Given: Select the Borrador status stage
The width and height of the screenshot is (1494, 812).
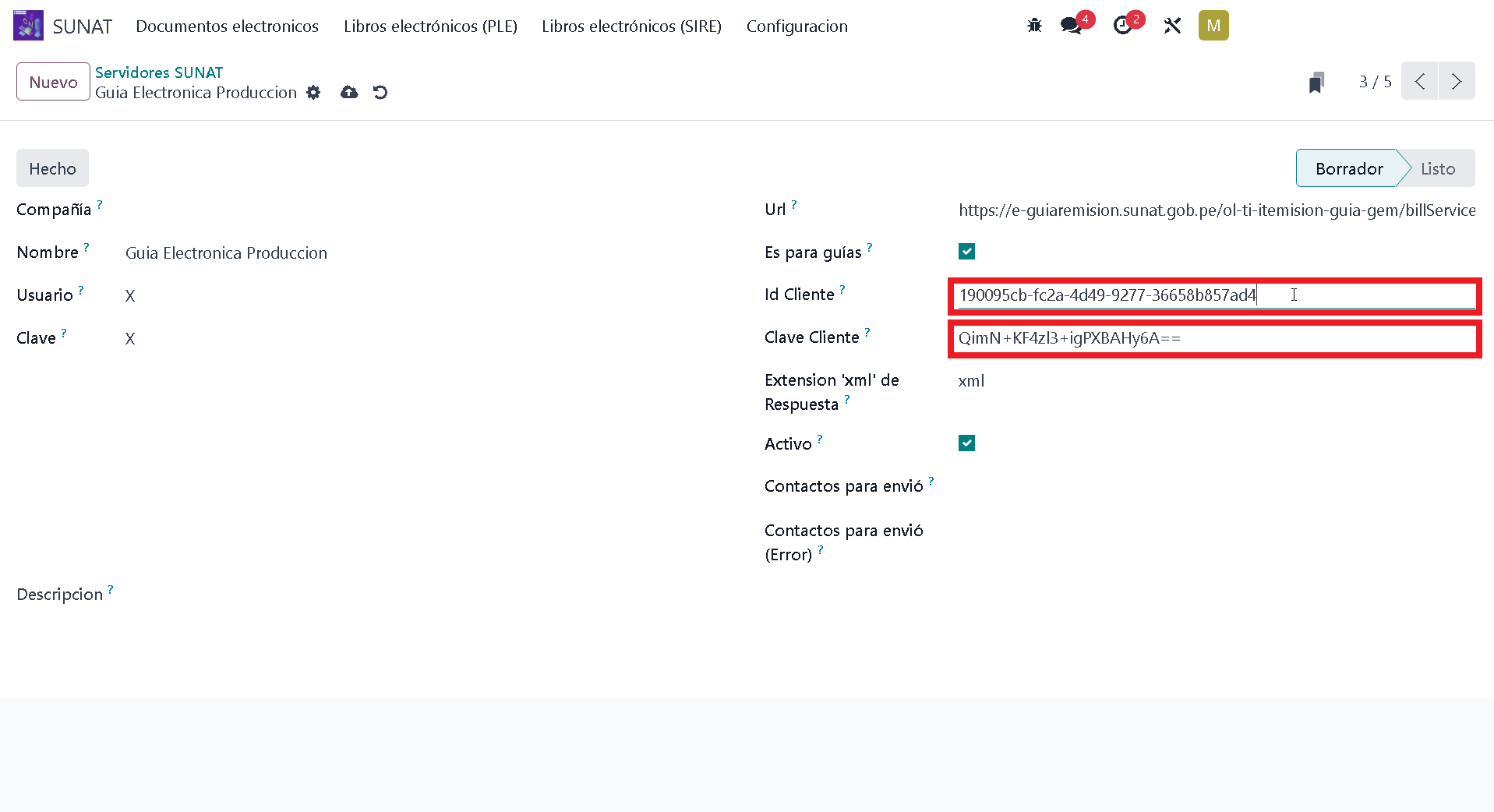Looking at the screenshot, I should pyautogui.click(x=1348, y=168).
